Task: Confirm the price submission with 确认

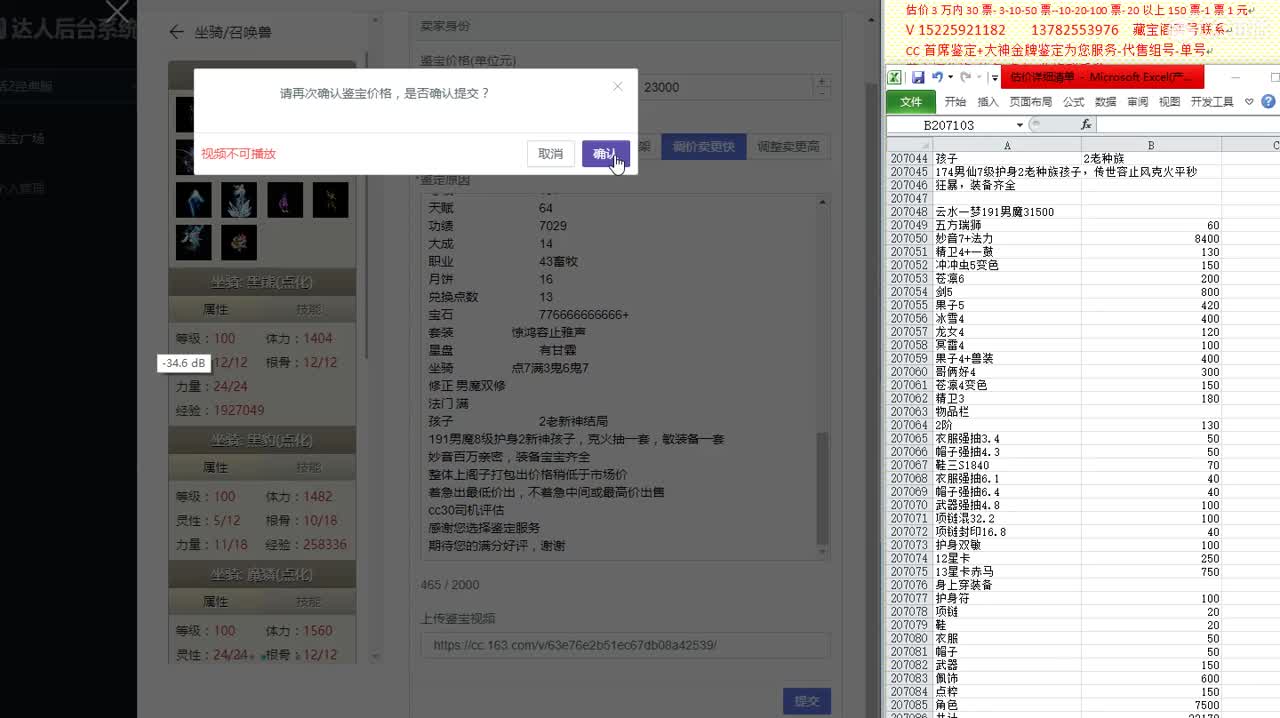Action: pos(605,154)
